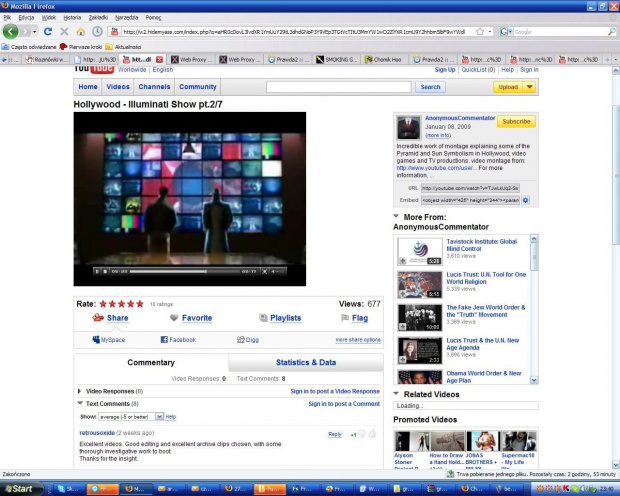Click 'more share options' link
This screenshot has height=496, width=620.
pyautogui.click(x=358, y=340)
